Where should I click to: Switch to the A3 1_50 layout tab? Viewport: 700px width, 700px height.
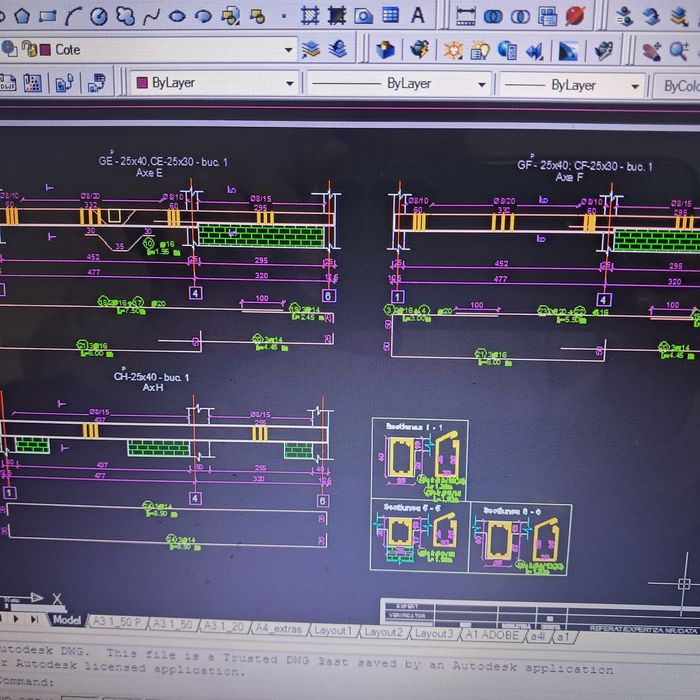[x=172, y=624]
